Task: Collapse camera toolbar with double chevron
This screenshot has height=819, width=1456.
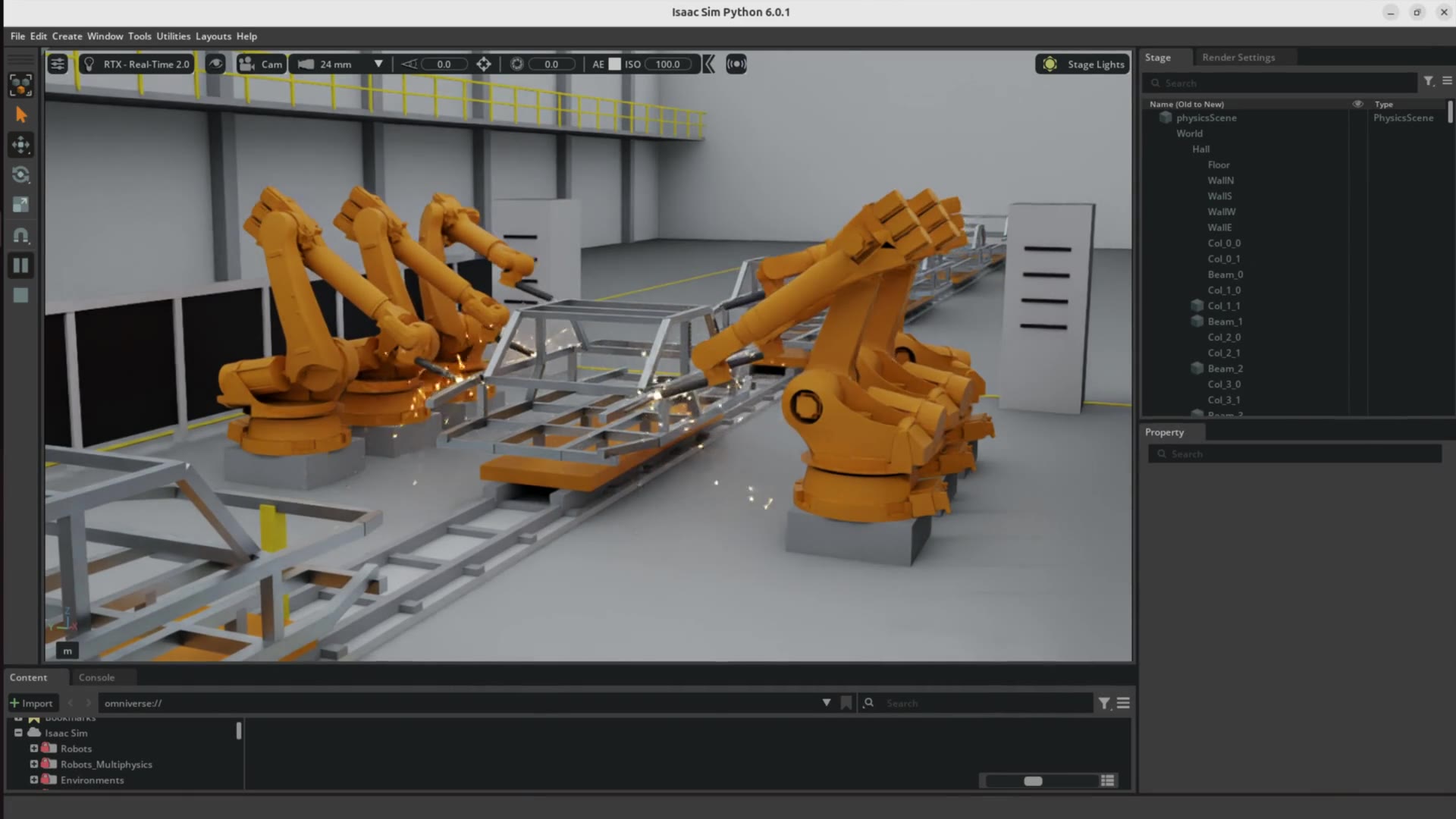Action: 709,64
